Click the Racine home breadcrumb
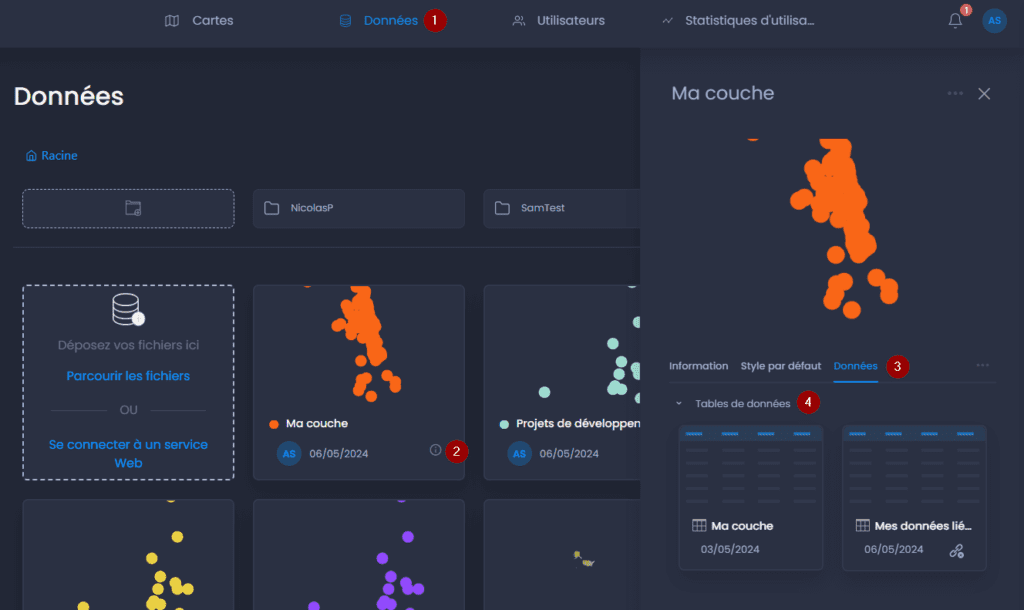The height and width of the screenshot is (610, 1024). tap(52, 155)
